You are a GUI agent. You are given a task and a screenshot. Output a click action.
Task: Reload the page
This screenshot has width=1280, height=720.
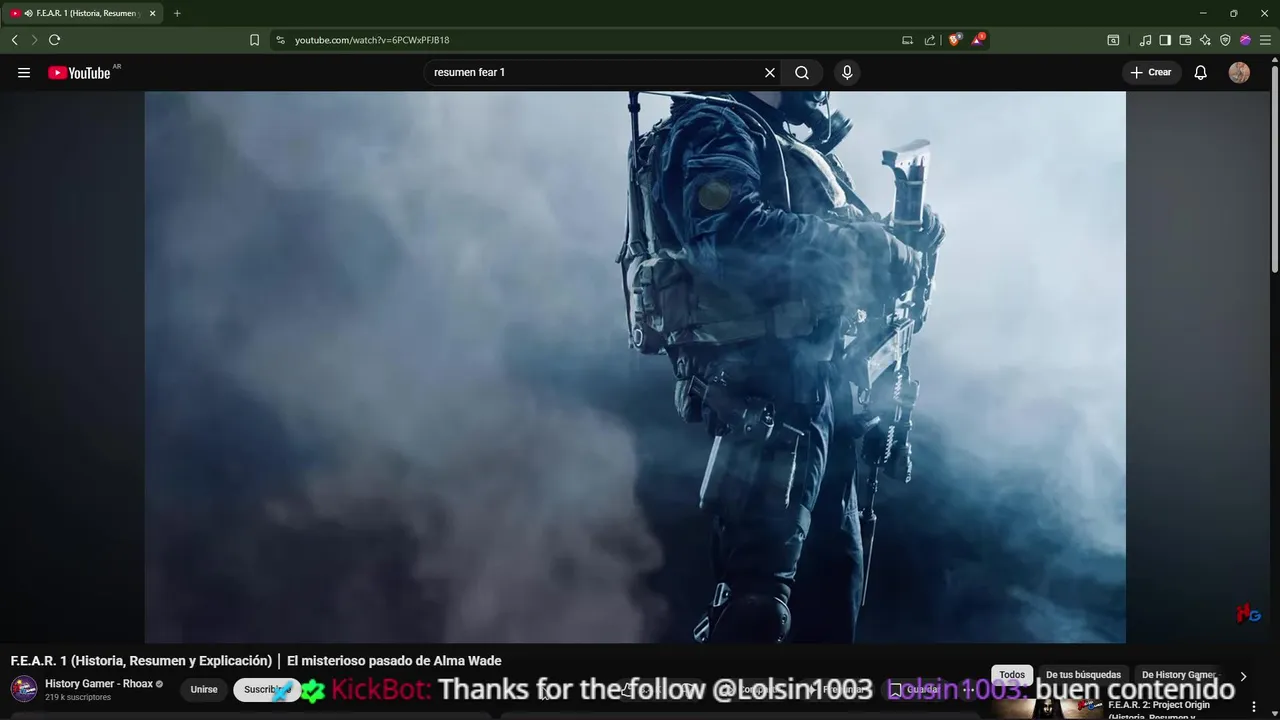point(54,40)
